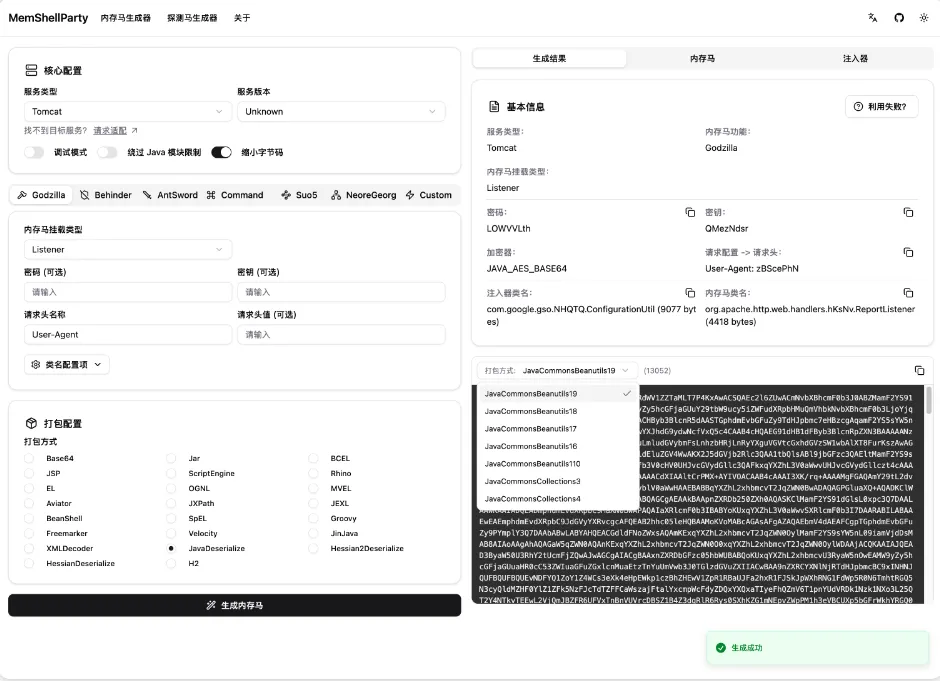Click the 打包配置 box icon

click(x=31, y=423)
